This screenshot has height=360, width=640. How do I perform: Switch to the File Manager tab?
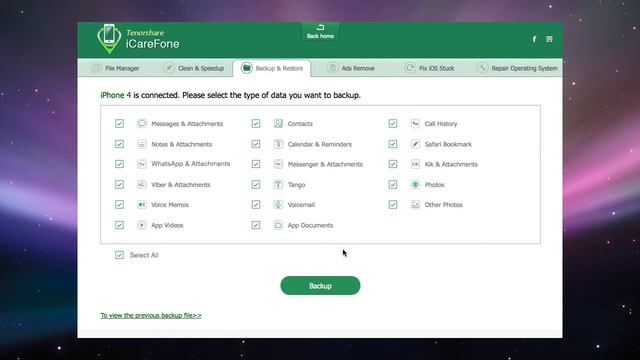tap(115, 68)
